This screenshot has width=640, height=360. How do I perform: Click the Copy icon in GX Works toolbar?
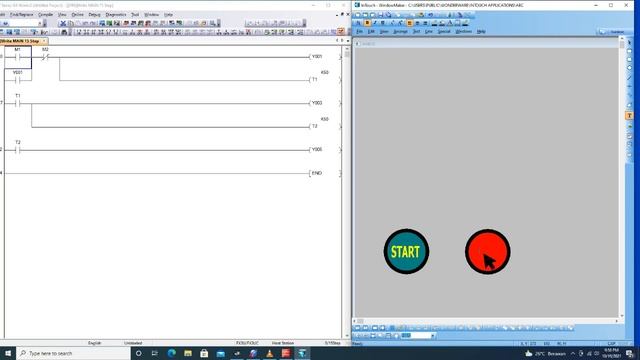tap(71, 23)
